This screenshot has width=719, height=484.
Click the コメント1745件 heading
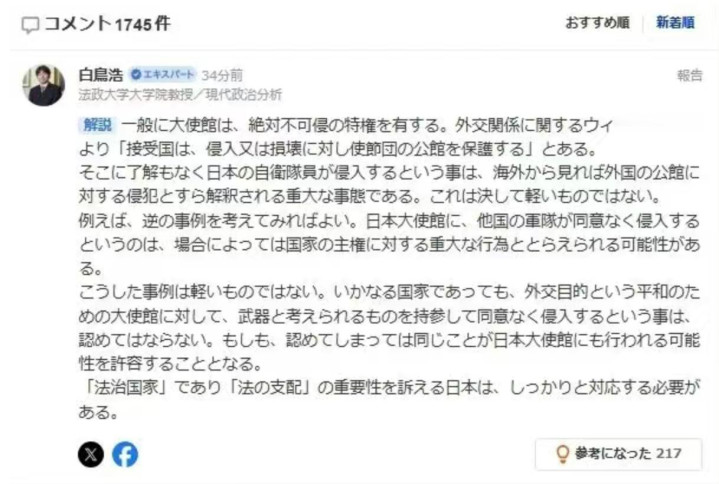[107, 24]
